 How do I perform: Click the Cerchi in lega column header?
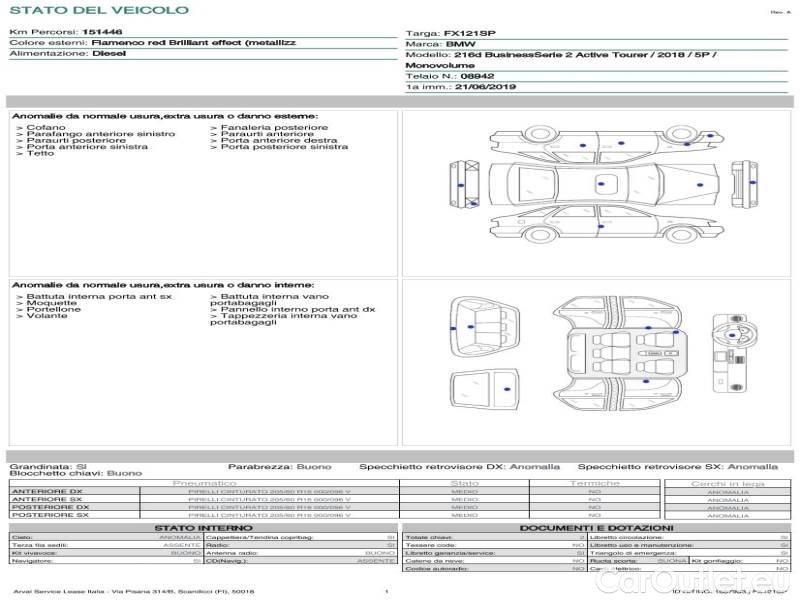[x=728, y=483]
